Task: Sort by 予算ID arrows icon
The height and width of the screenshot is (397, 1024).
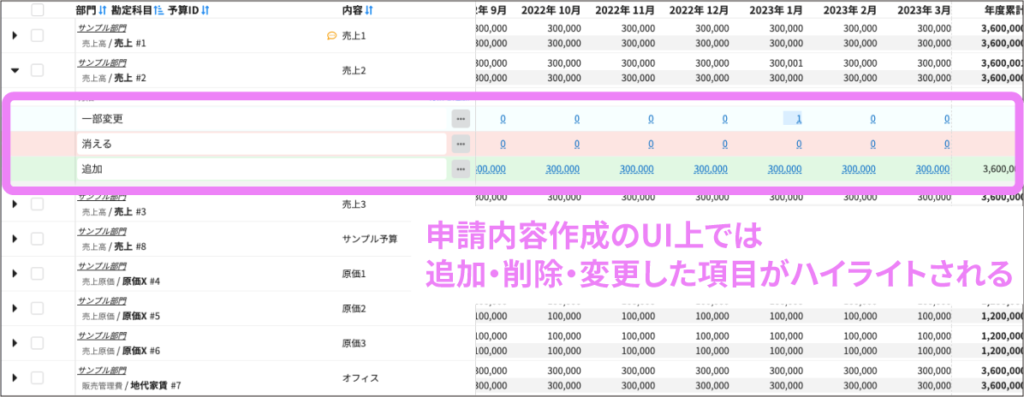Action: [x=205, y=10]
